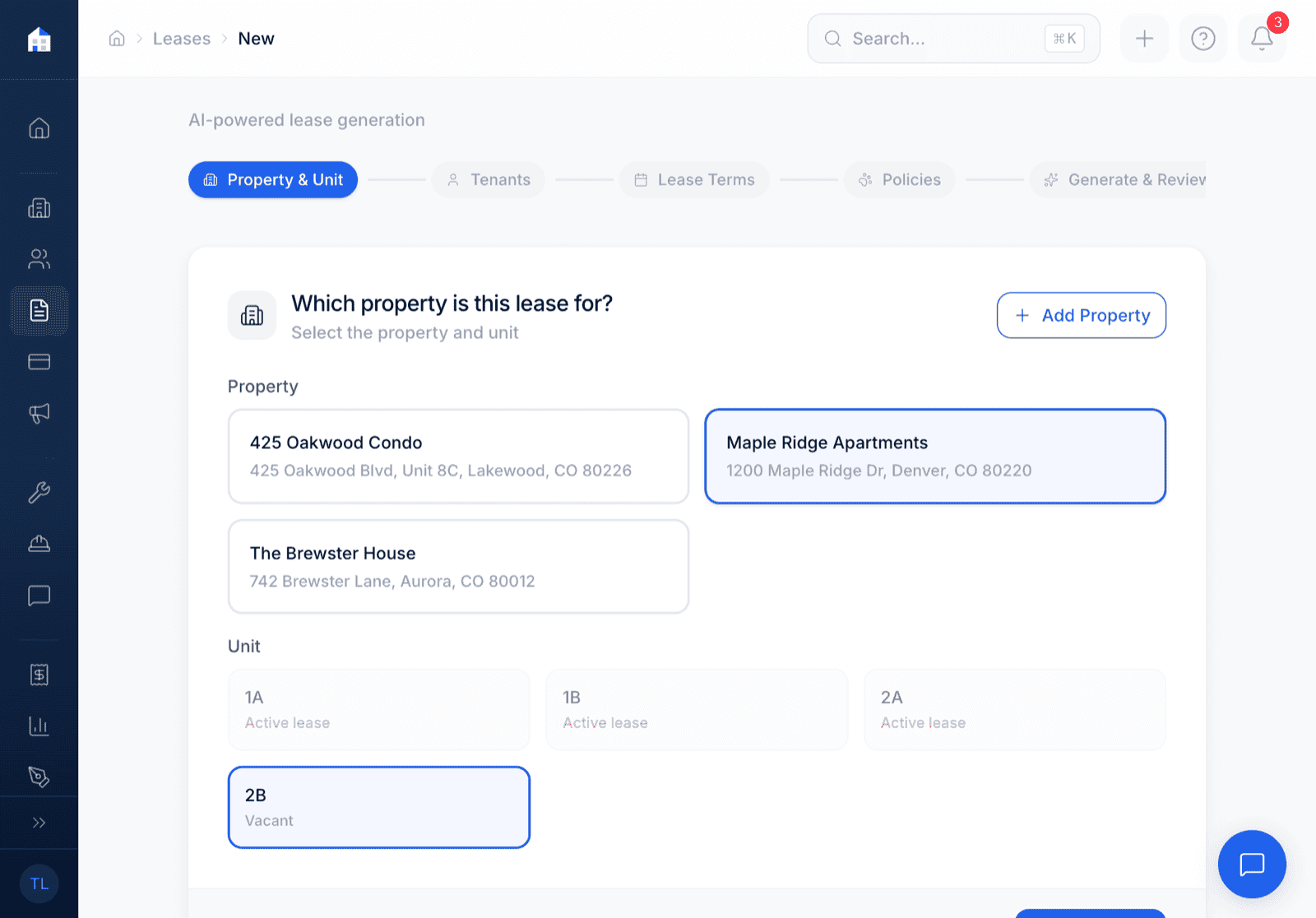The height and width of the screenshot is (918, 1316).
Task: Select unit 2B marked Vacant
Action: point(378,806)
